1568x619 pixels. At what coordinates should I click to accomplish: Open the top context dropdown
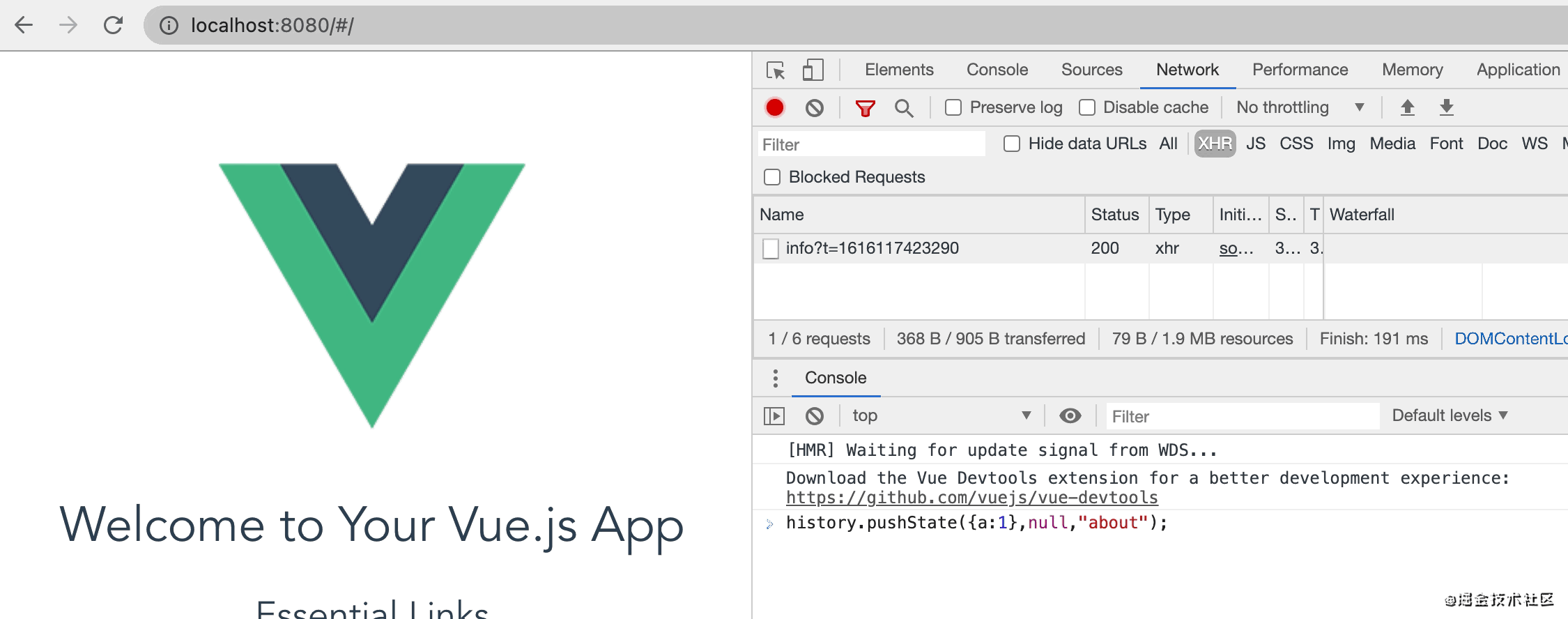point(941,415)
